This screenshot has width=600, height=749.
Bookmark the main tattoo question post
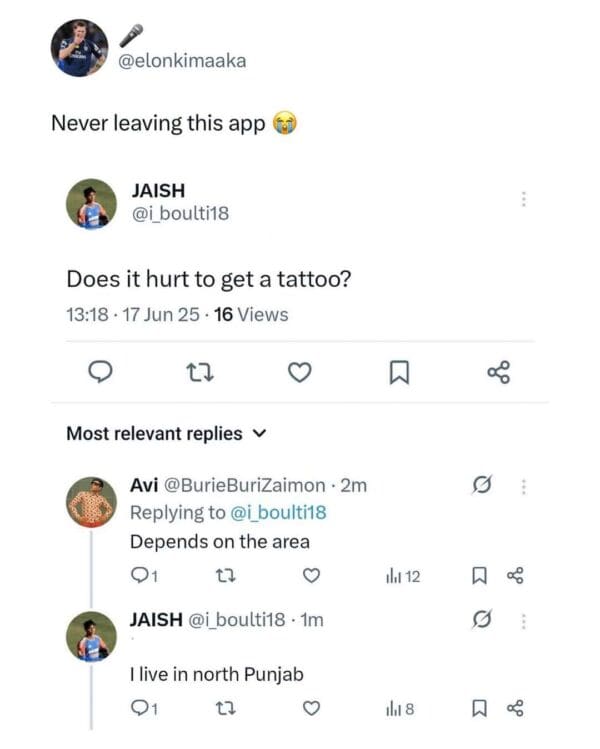point(397,373)
